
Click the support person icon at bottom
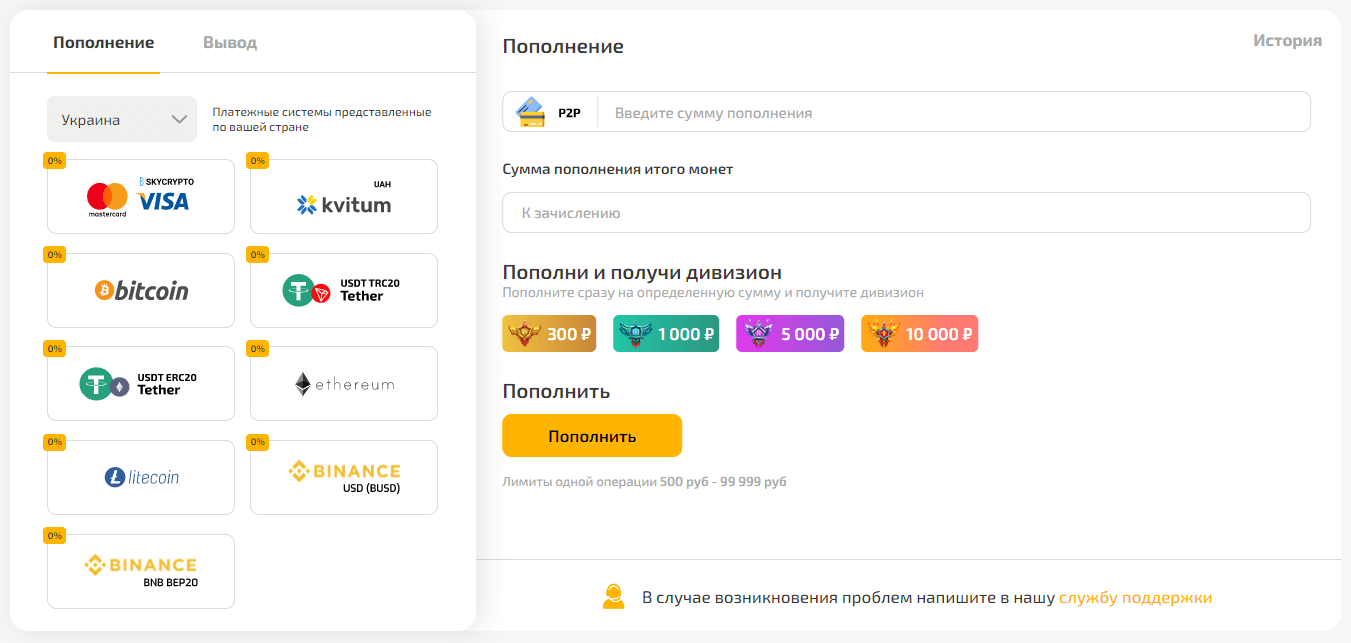click(613, 596)
